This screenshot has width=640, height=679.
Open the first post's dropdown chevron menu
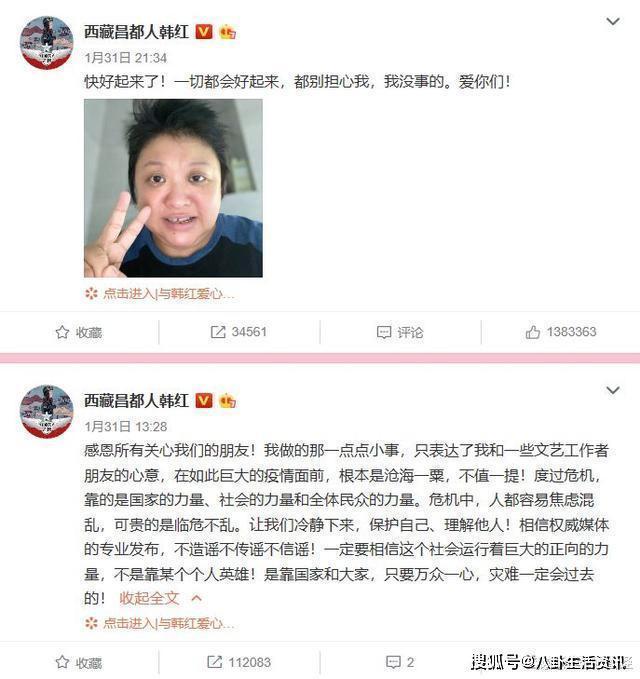[613, 21]
